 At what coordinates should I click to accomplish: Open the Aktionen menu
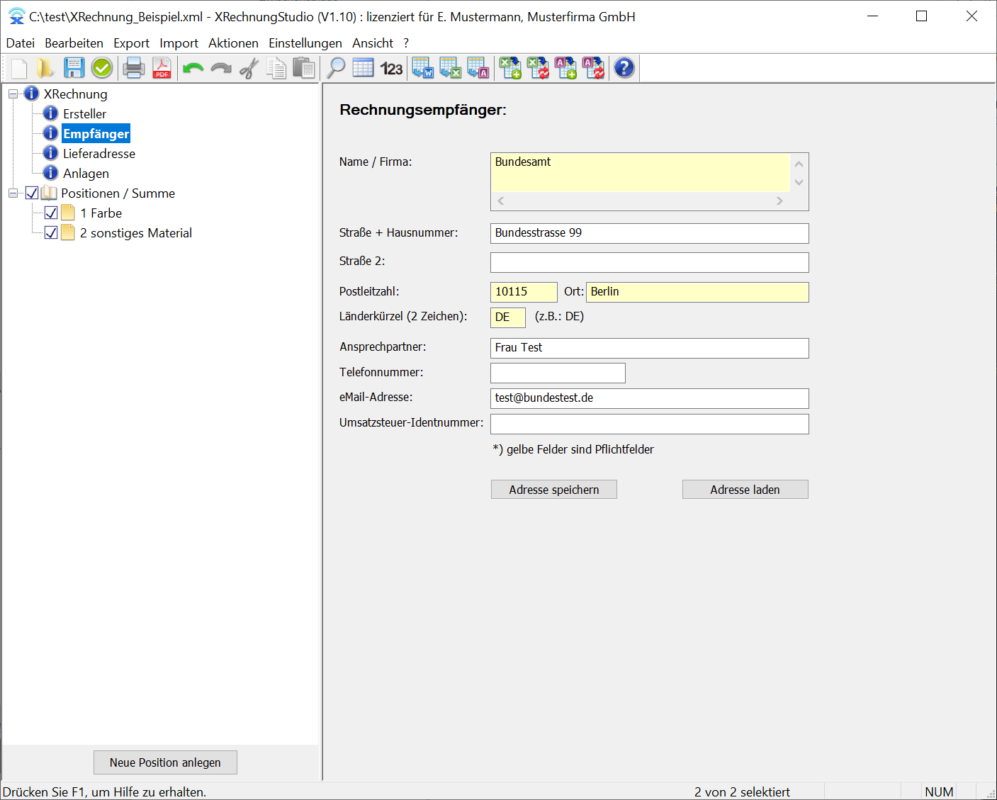click(233, 43)
